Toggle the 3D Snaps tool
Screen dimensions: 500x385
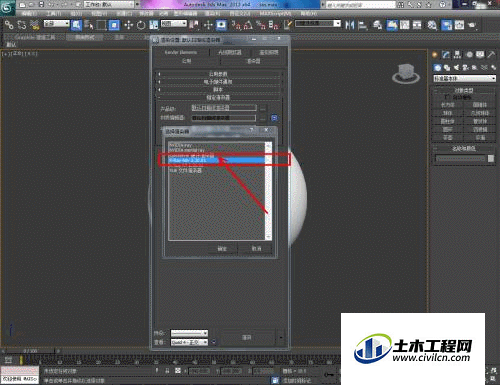tap(236, 25)
